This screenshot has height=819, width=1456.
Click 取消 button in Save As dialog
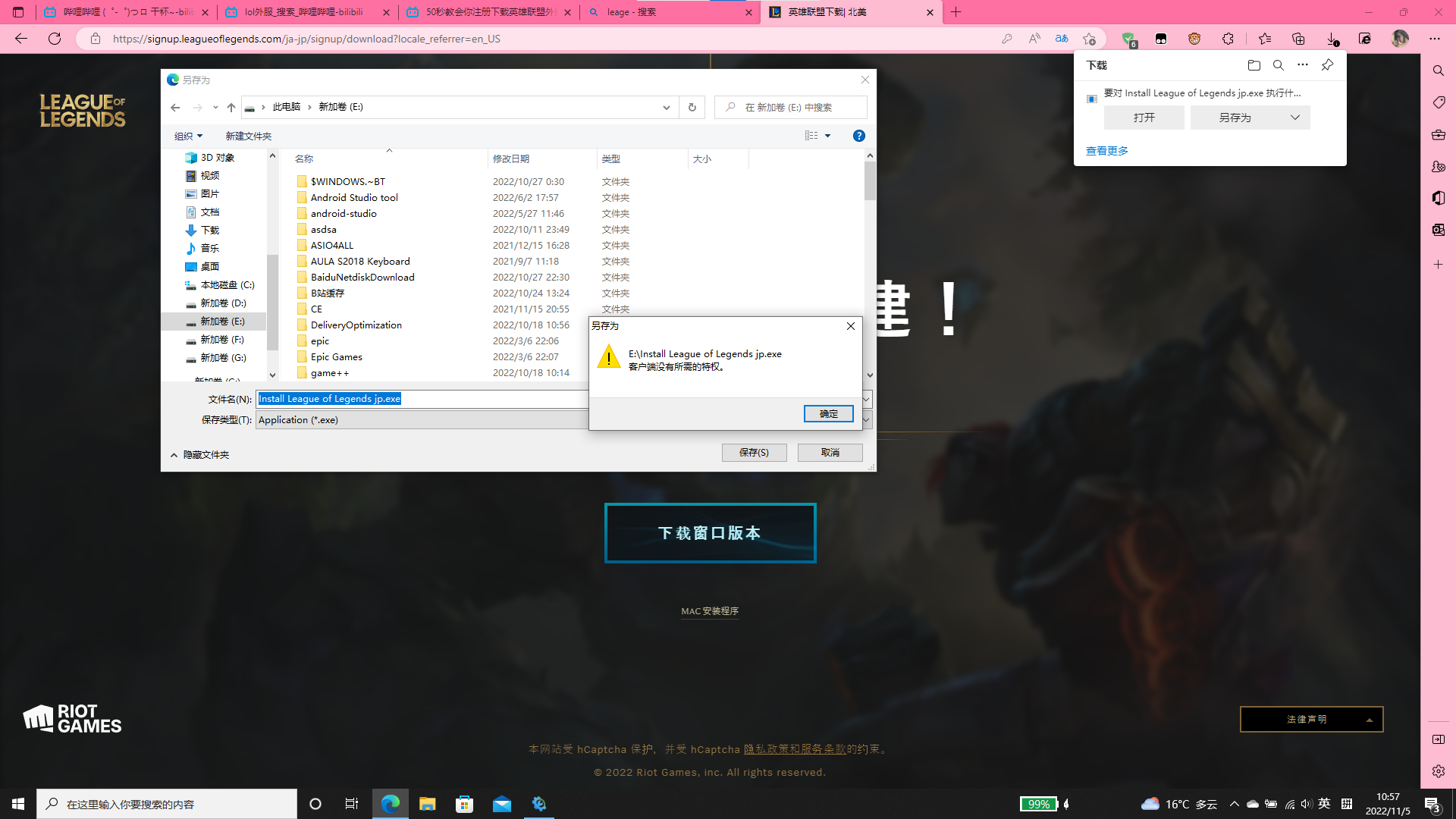point(830,452)
